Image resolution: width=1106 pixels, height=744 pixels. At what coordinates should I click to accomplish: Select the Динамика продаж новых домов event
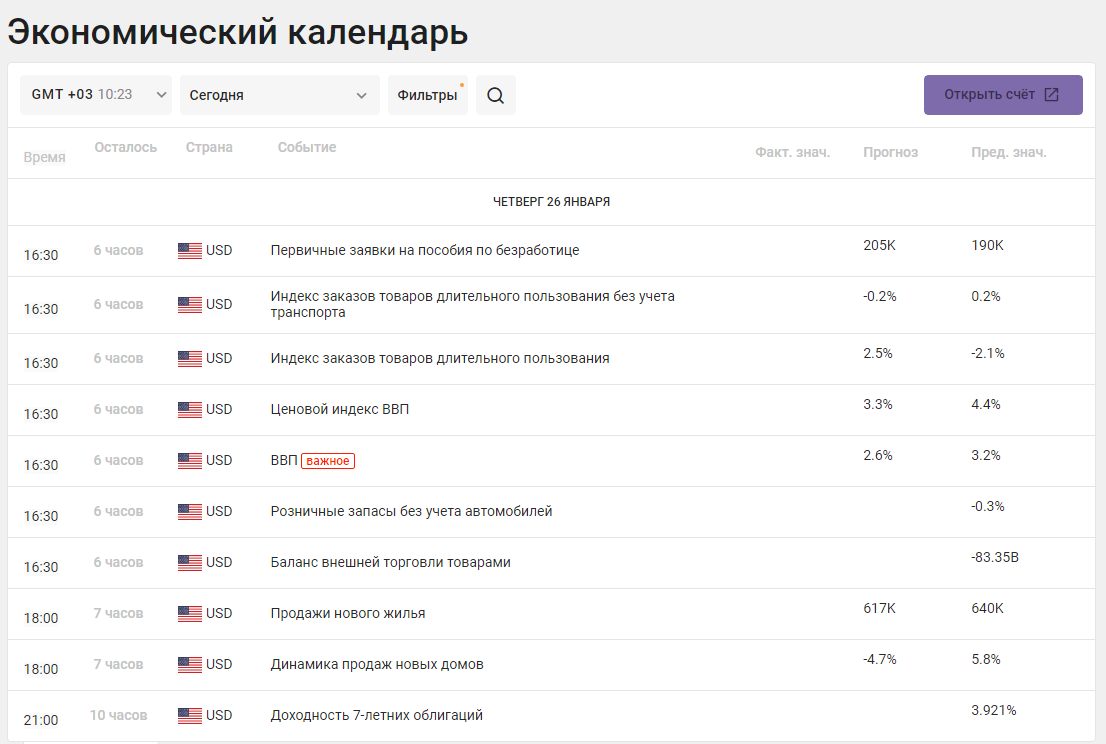tap(377, 664)
